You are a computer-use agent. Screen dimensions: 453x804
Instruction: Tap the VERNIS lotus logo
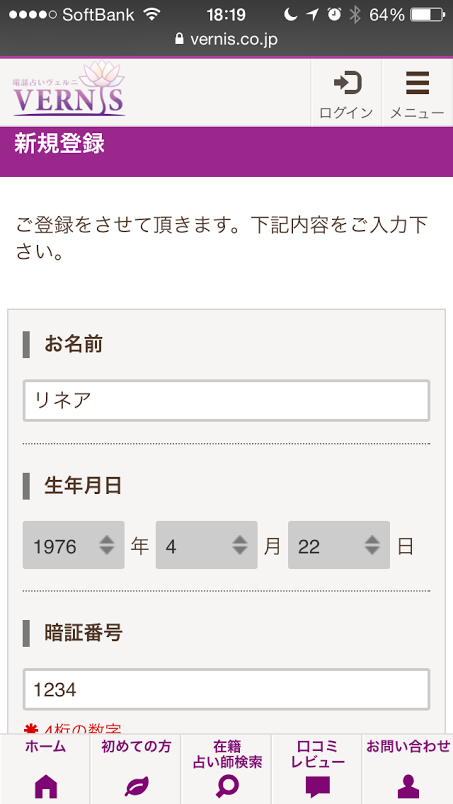pos(69,89)
